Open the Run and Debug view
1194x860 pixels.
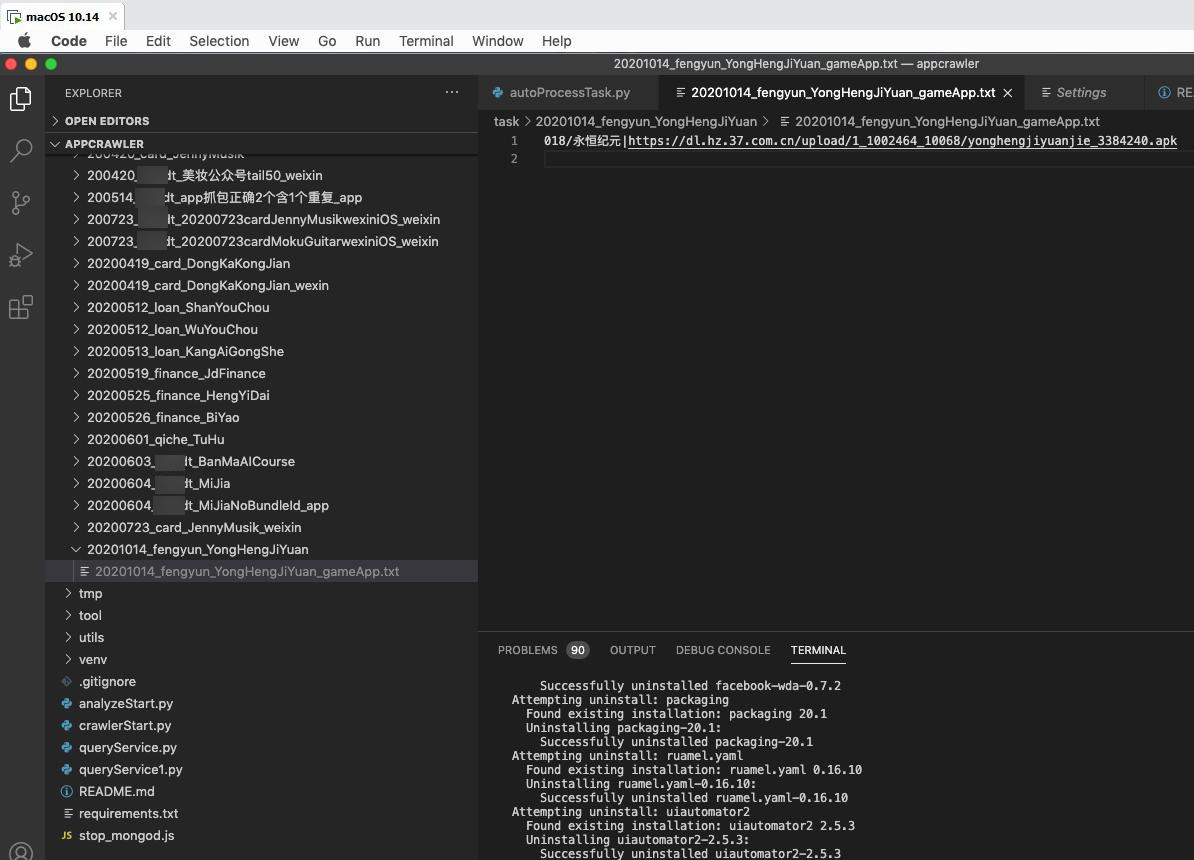pos(21,254)
